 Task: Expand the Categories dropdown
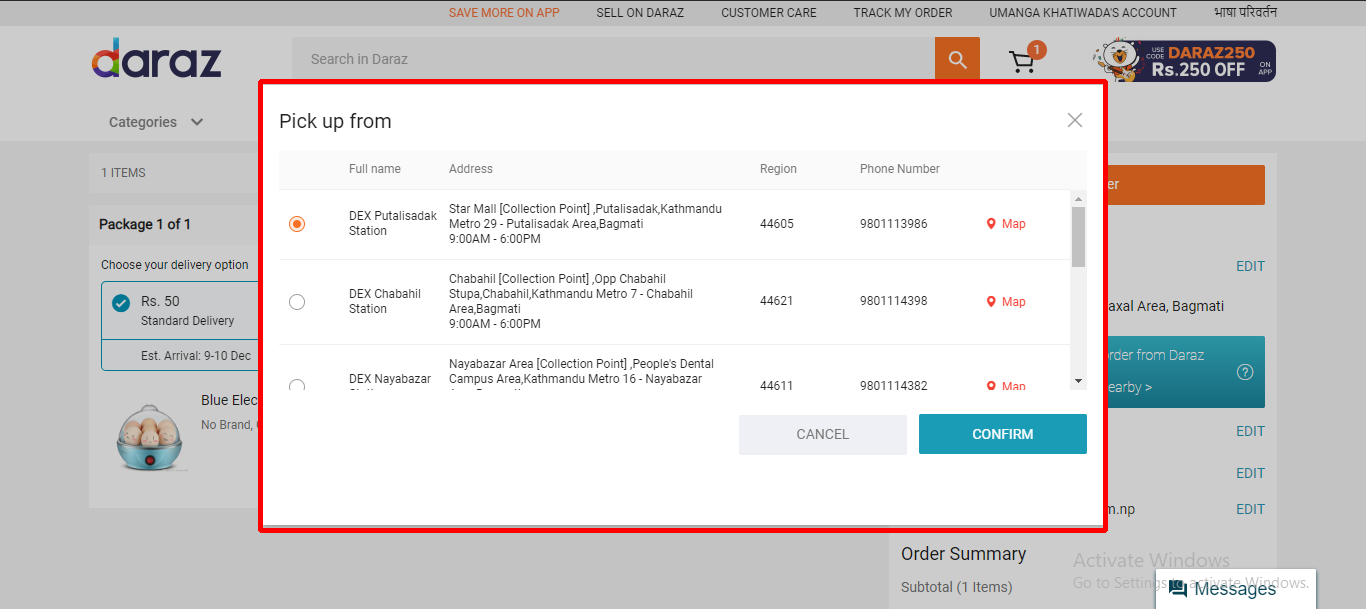pyautogui.click(x=156, y=122)
